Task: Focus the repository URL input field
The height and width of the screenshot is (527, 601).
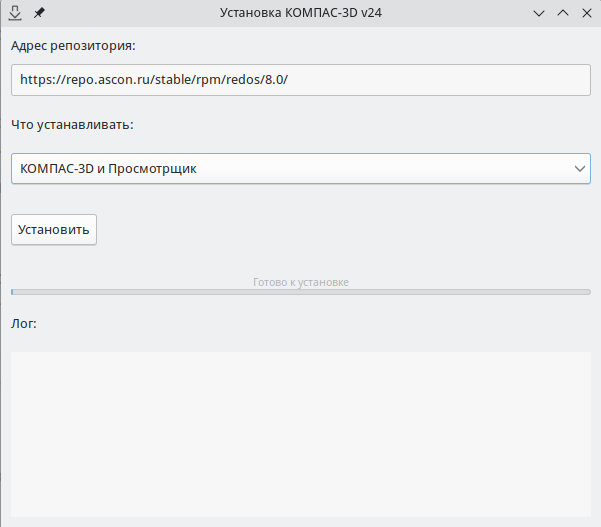Action: pos(300,80)
